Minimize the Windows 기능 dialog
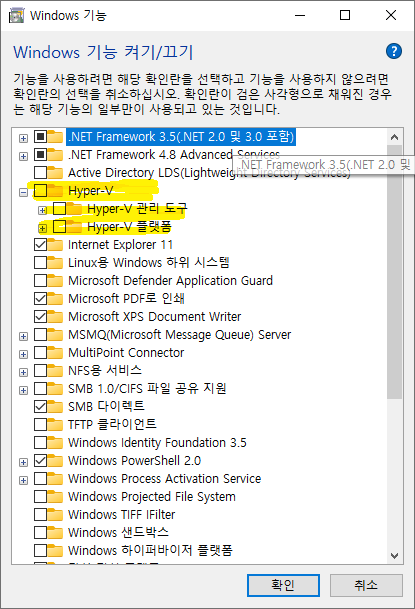 pyautogui.click(x=300, y=16)
